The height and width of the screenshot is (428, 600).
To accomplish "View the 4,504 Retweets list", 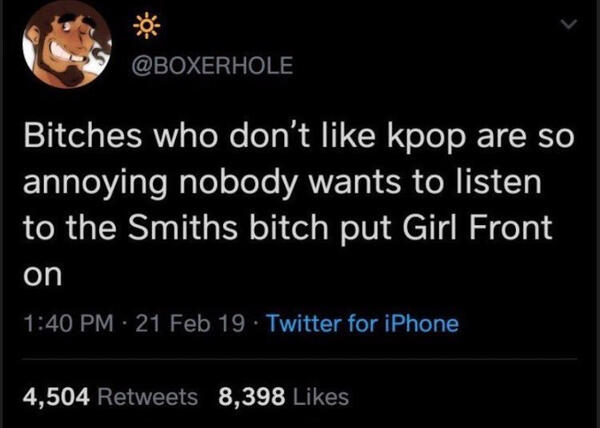I will (110, 397).
